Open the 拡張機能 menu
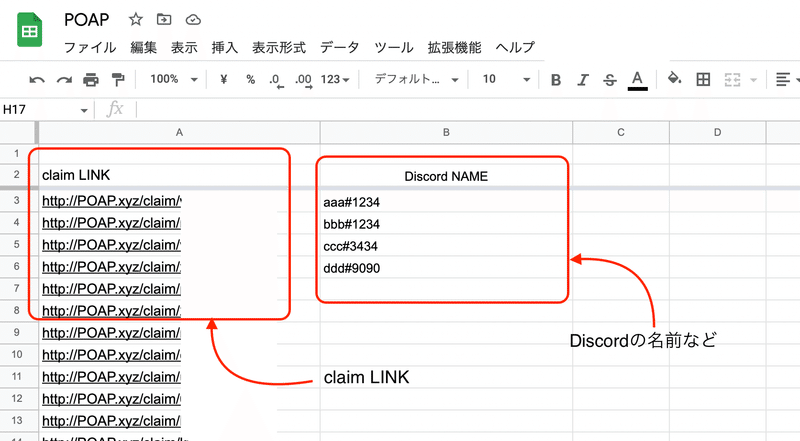This screenshot has width=800, height=441. (x=455, y=47)
